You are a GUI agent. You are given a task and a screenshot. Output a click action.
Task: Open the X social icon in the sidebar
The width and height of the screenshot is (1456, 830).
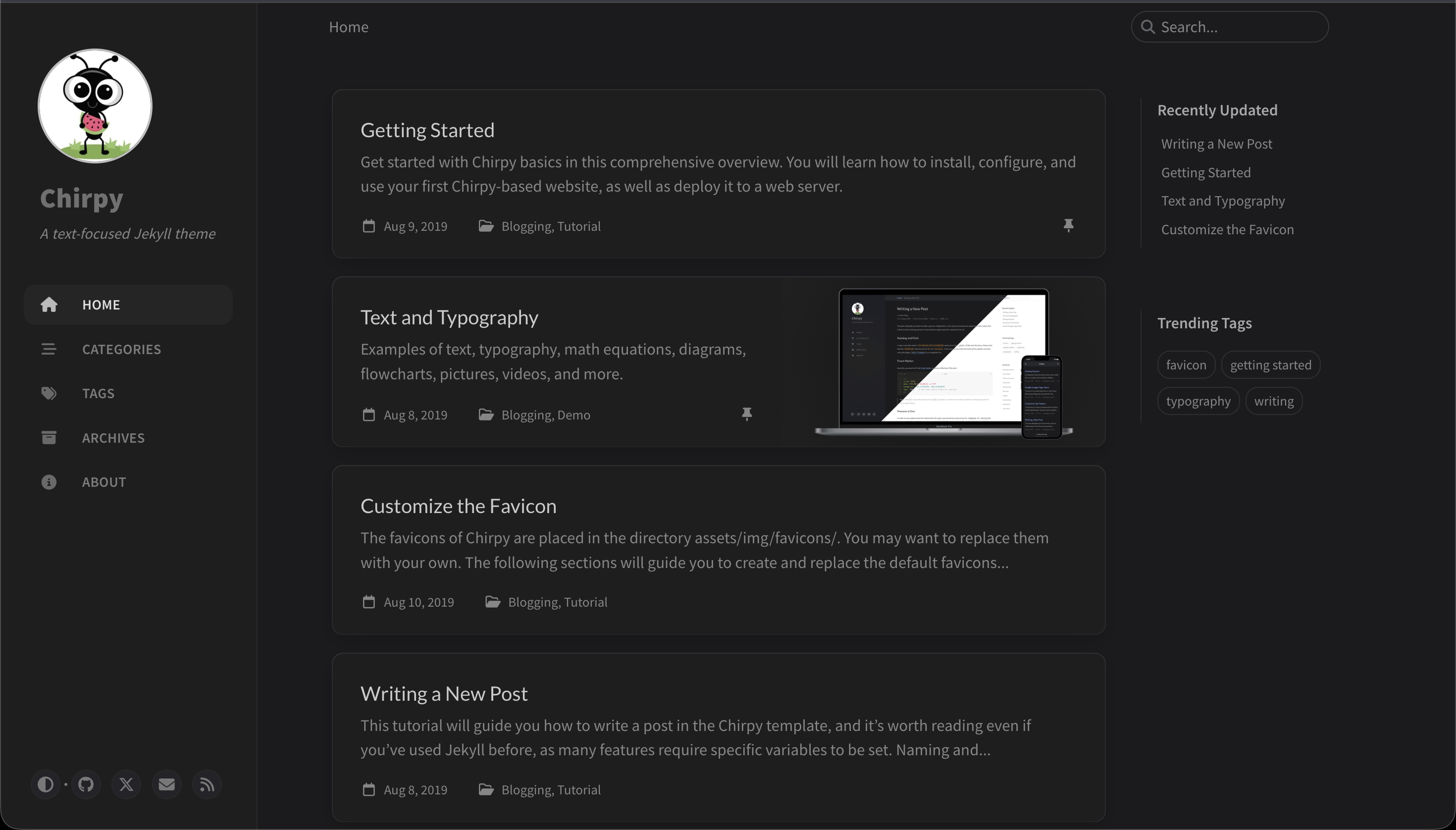pyautogui.click(x=126, y=784)
